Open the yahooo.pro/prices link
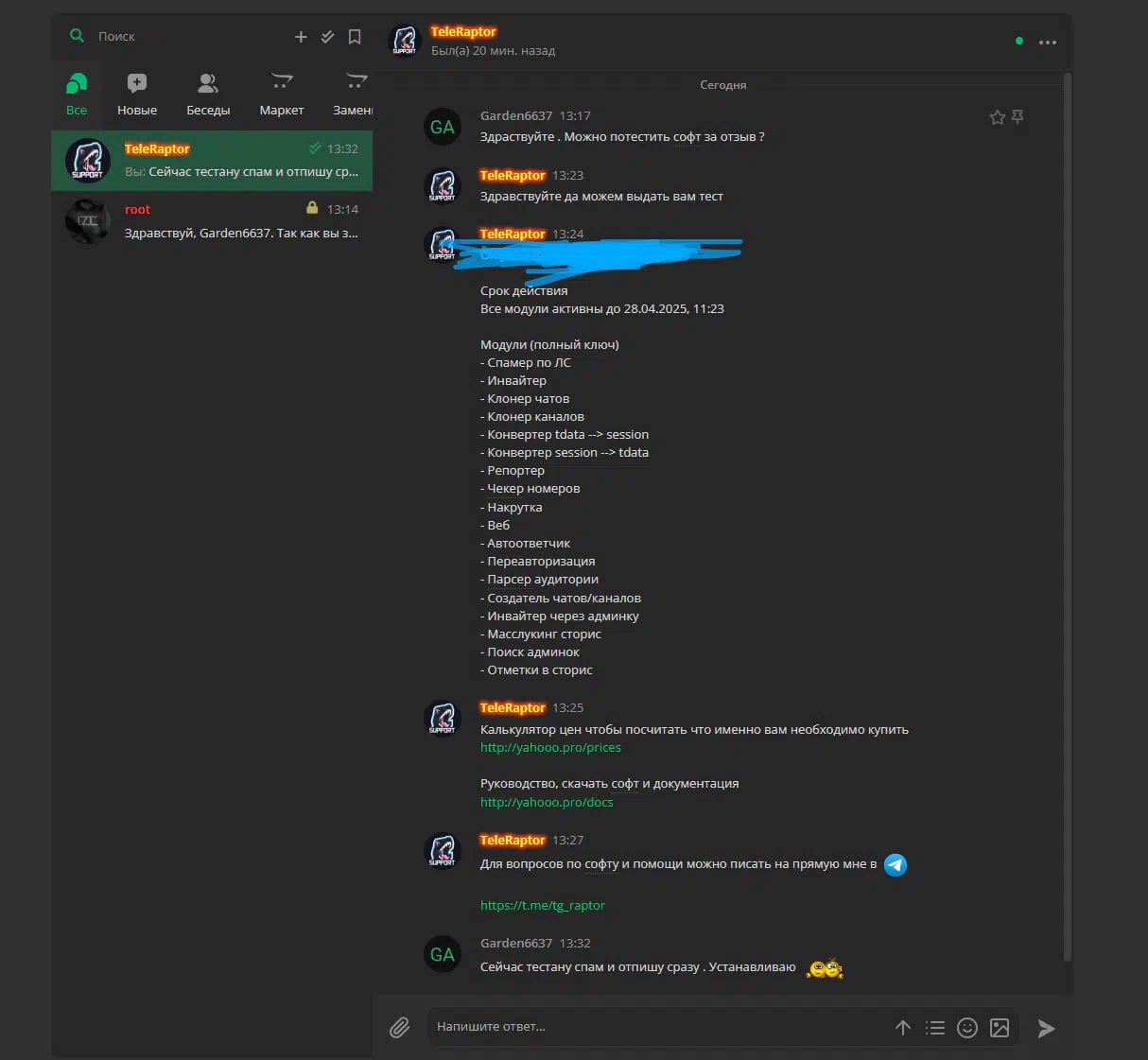This screenshot has height=1060, width=1148. (x=550, y=747)
